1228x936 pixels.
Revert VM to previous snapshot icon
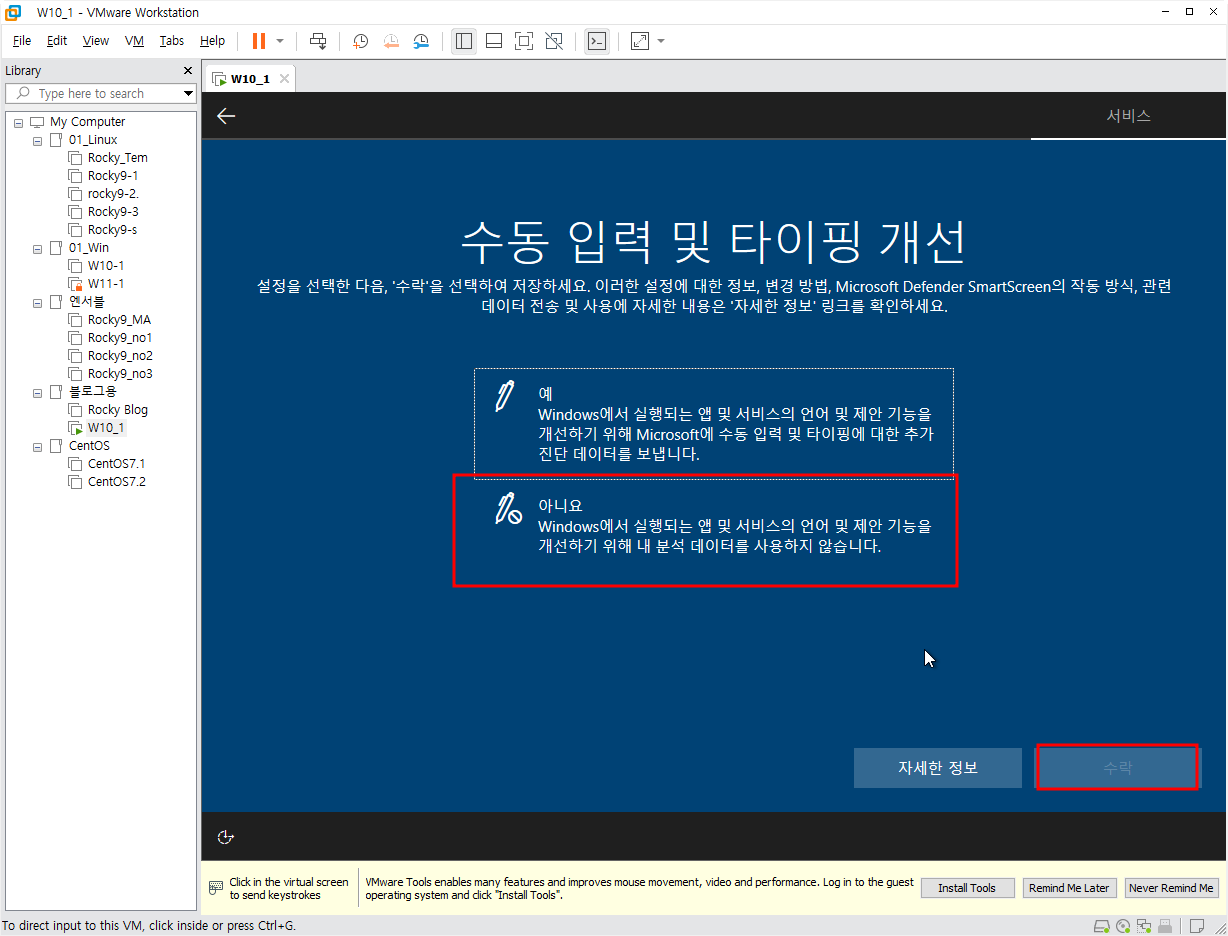[391, 41]
